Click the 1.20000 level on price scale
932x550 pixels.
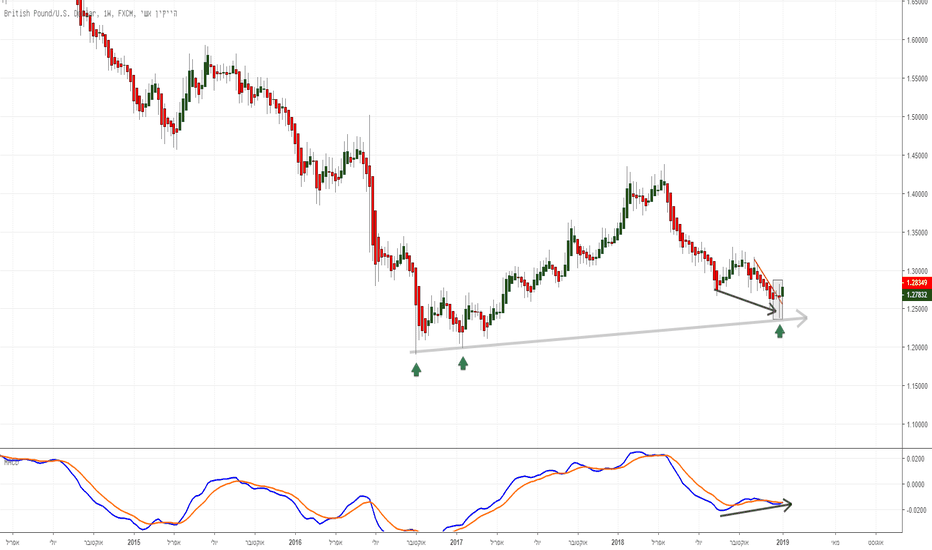coord(917,347)
